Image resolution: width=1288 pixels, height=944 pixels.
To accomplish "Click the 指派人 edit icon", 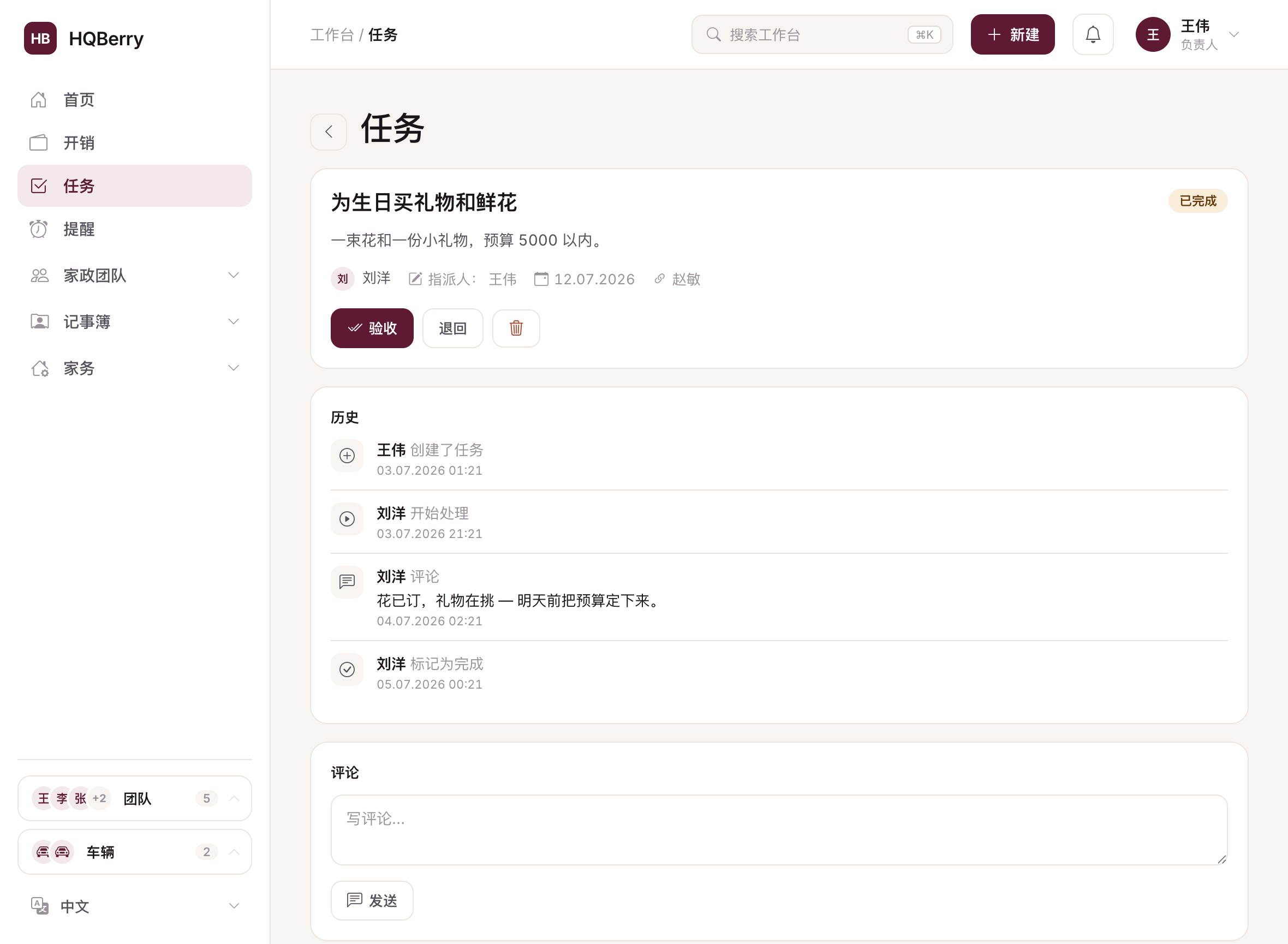I will (415, 279).
